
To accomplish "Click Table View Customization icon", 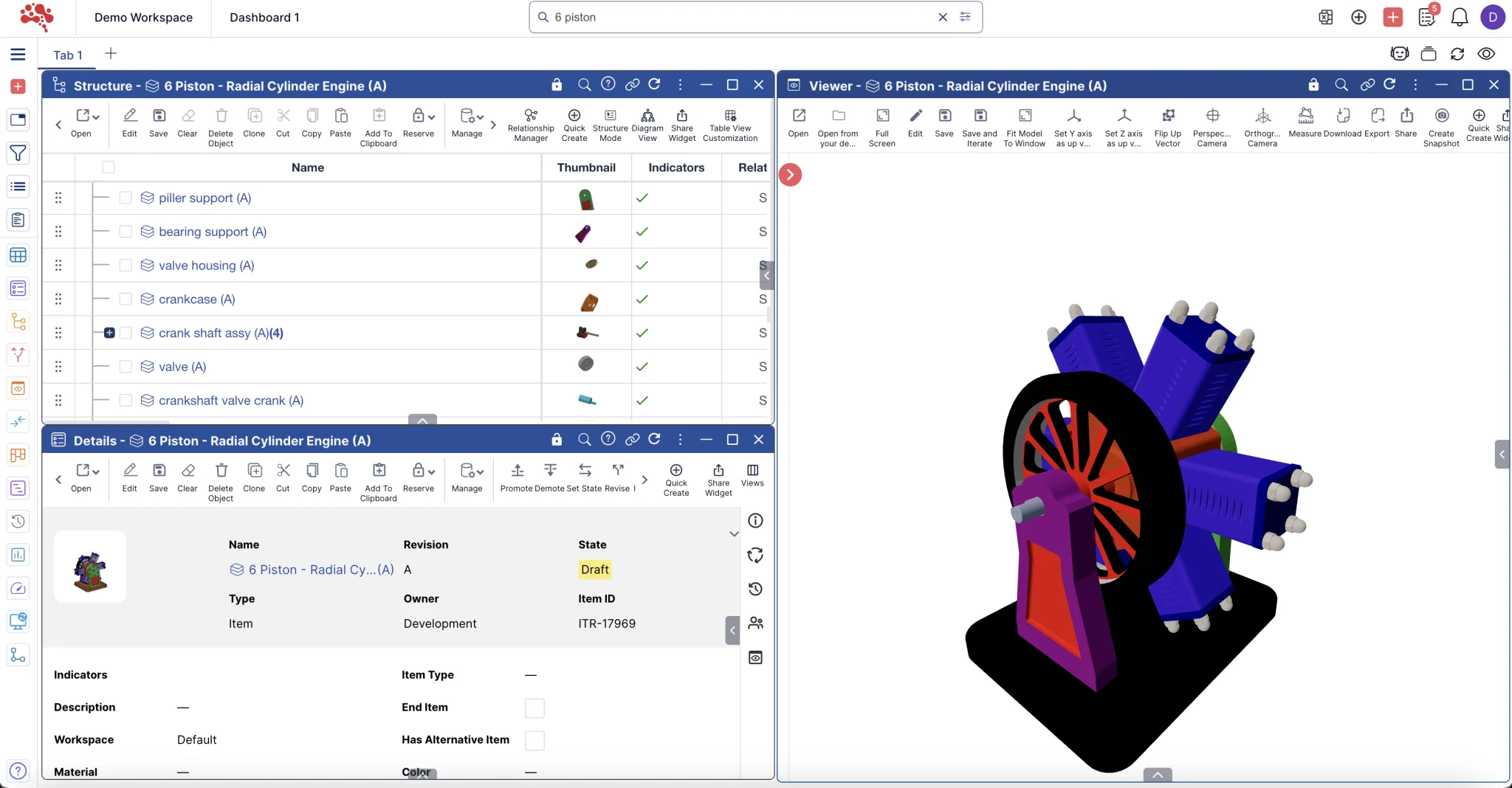I will point(729,117).
